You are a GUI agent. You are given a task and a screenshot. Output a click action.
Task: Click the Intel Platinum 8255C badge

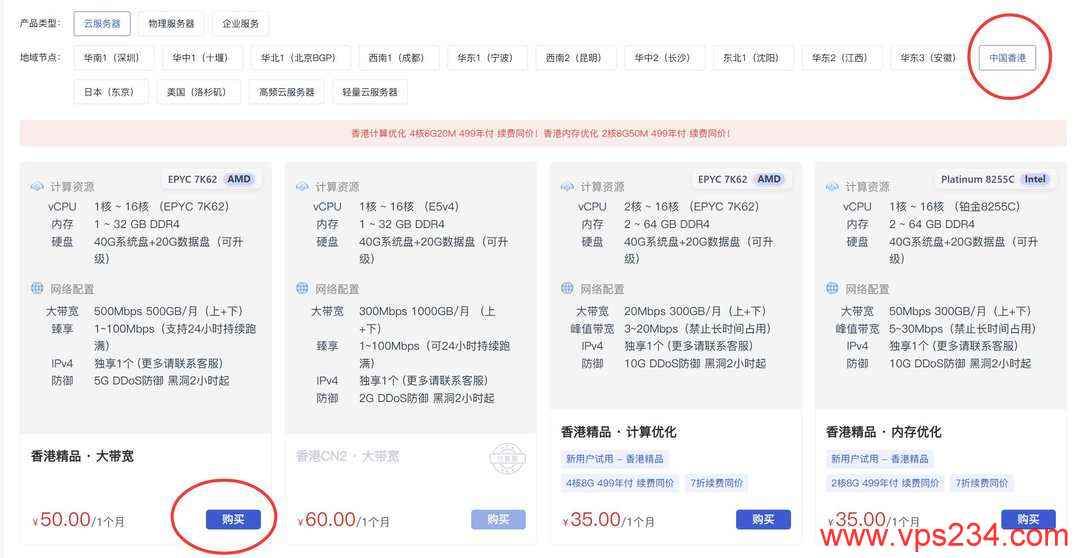coord(994,179)
